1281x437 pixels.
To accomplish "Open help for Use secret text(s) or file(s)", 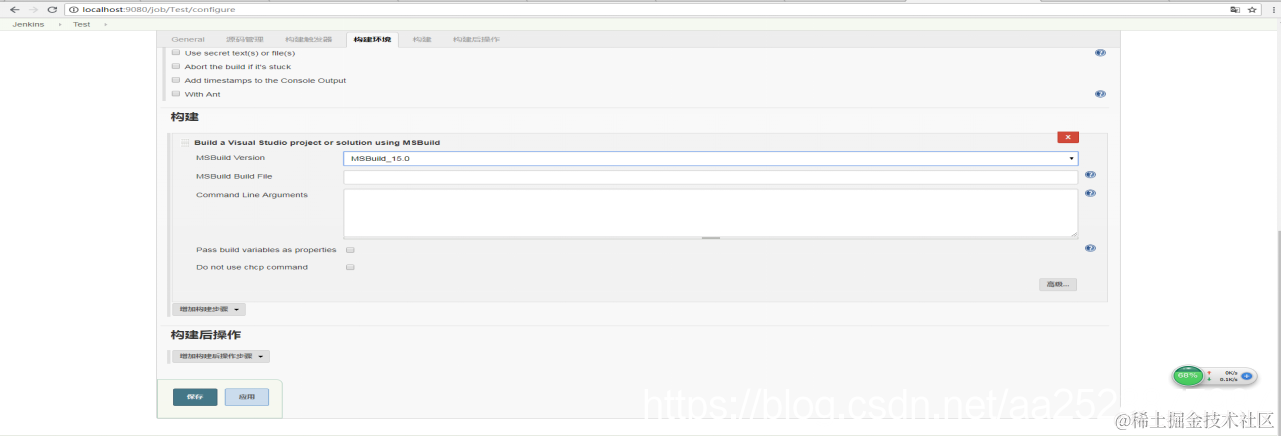I will pos(1100,52).
